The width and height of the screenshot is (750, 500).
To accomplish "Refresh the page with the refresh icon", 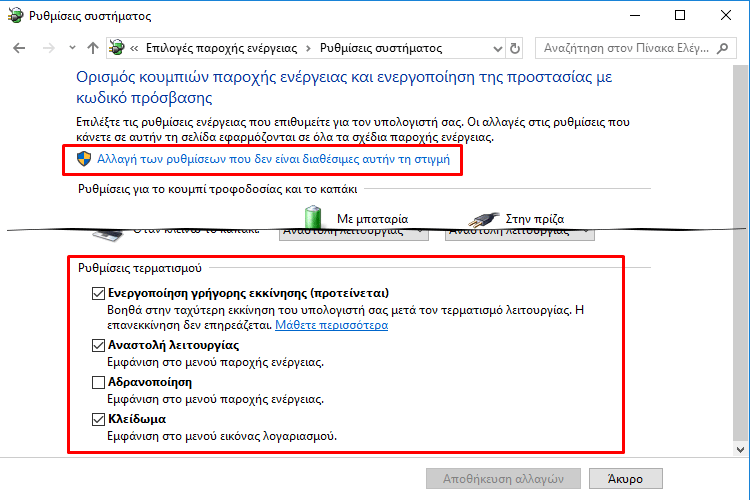I will tap(515, 48).
